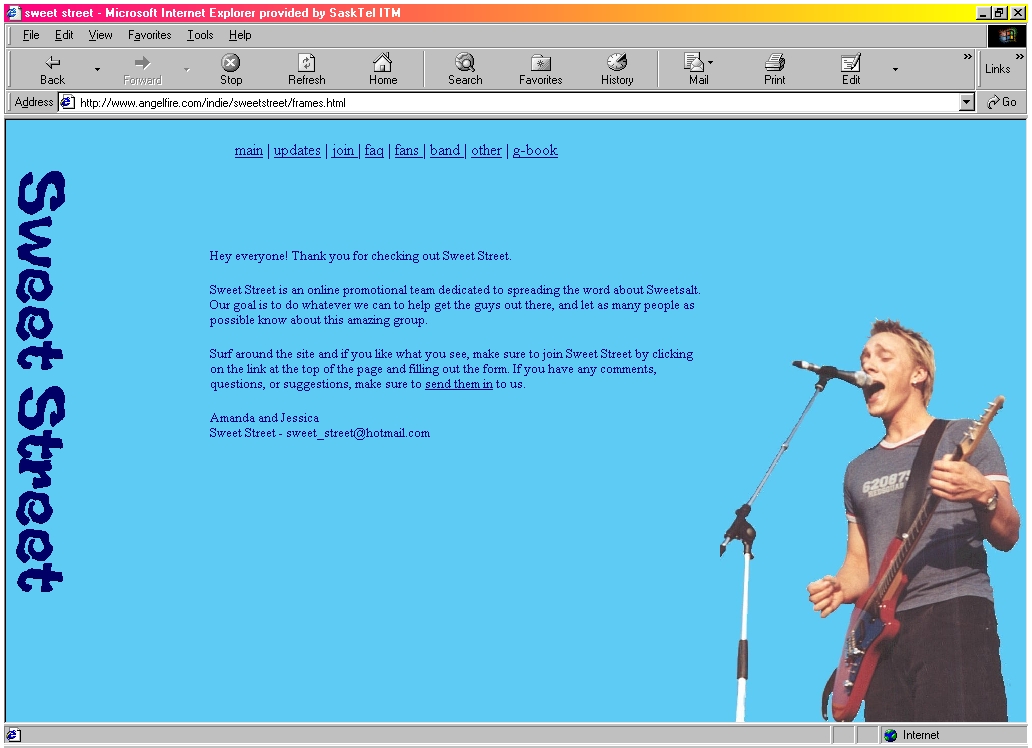This screenshot has width=1032, height=748.
Task: Click the 'send them in' link
Action: 459,384
